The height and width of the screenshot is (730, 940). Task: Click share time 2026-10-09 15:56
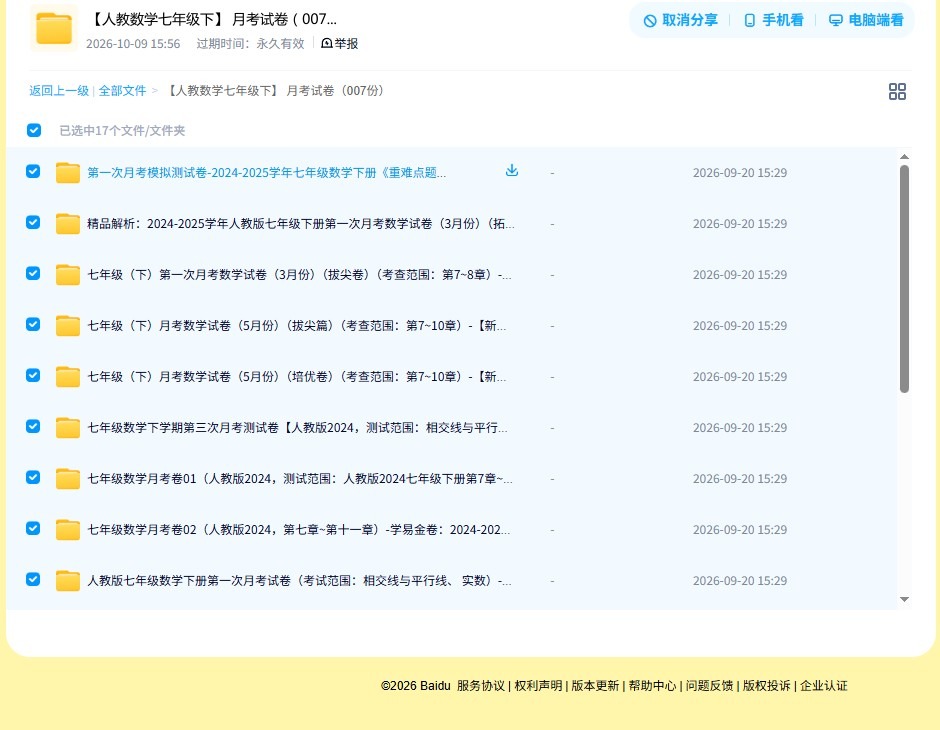tap(133, 44)
